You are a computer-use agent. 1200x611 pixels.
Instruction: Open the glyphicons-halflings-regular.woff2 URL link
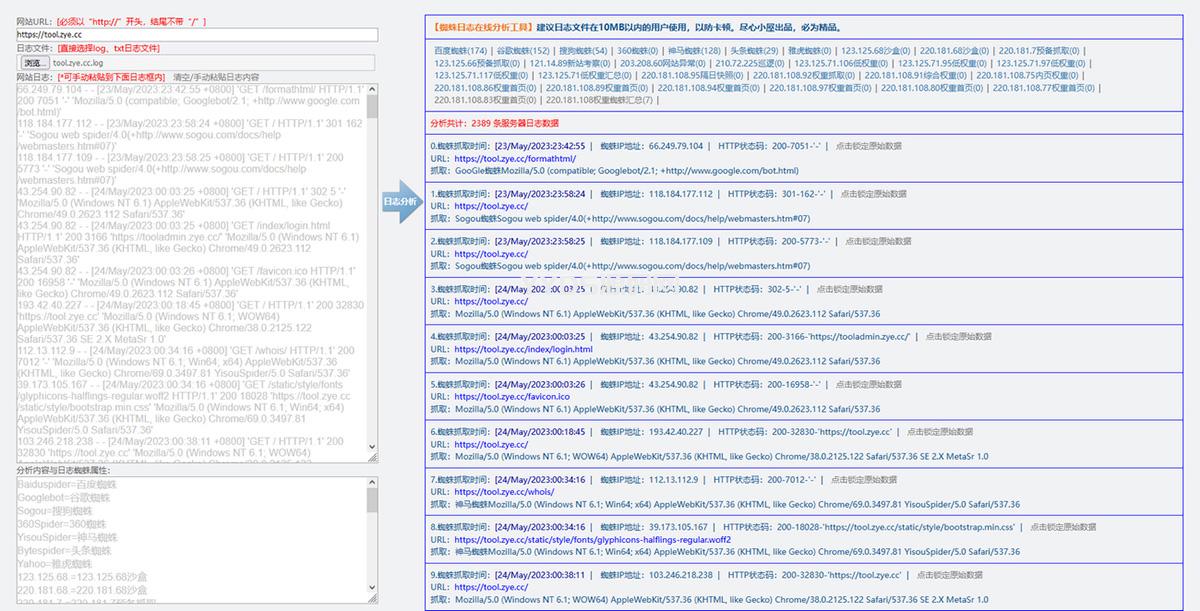pyautogui.click(x=592, y=540)
